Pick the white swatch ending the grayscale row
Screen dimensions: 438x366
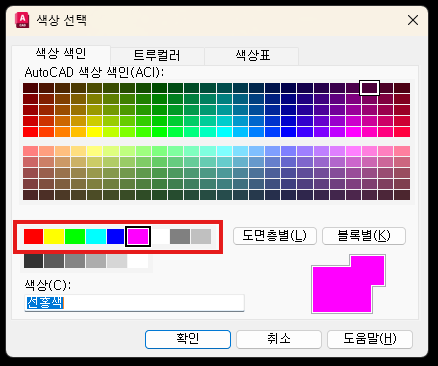click(x=138, y=261)
